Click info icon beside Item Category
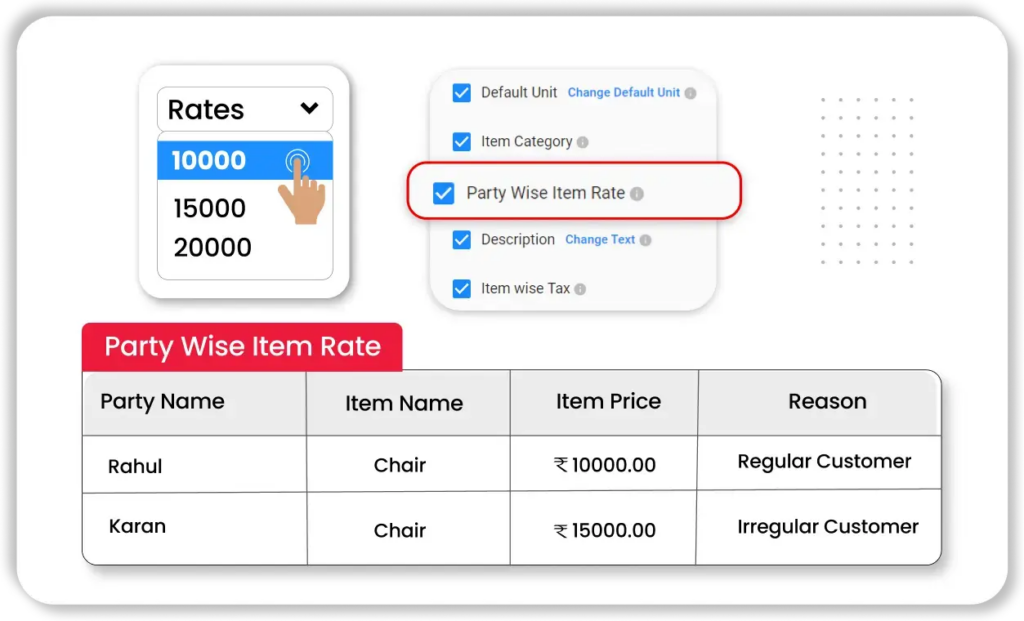The image size is (1024, 621). pos(583,142)
